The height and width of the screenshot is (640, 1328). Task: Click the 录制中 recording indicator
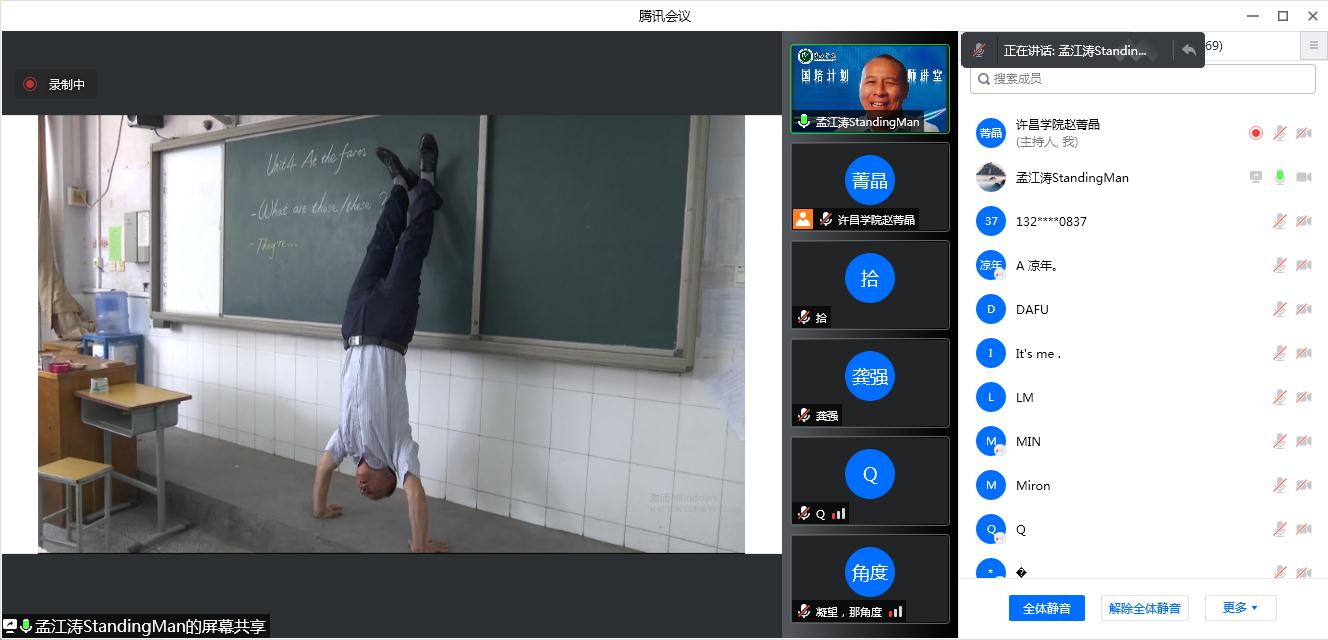coord(56,85)
